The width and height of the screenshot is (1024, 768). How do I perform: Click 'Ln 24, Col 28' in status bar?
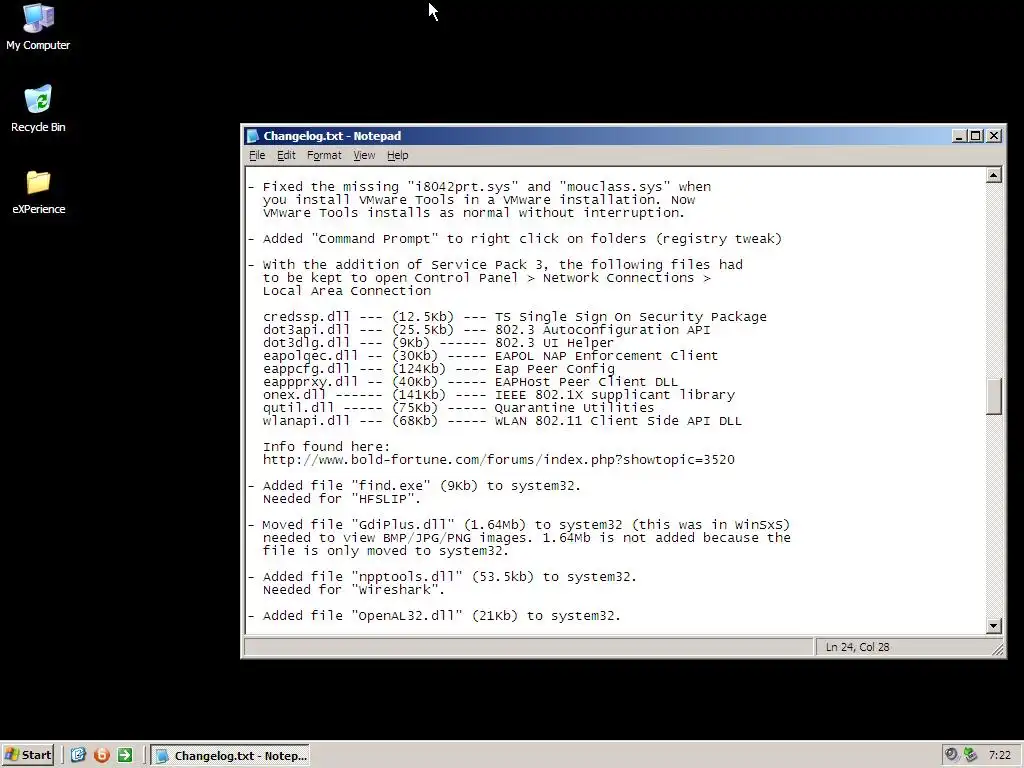(x=857, y=647)
